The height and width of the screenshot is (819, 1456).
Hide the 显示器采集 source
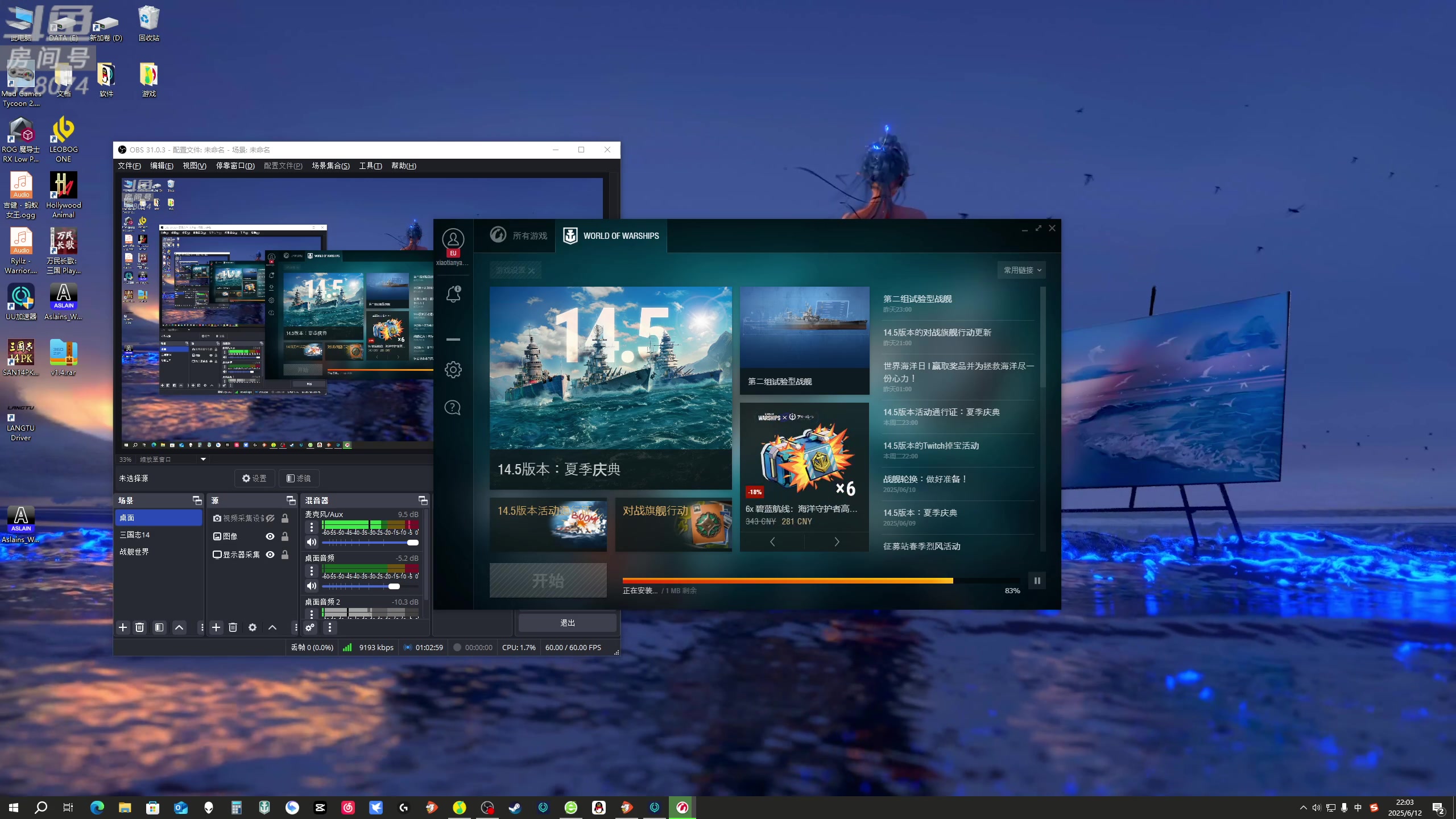coord(270,555)
